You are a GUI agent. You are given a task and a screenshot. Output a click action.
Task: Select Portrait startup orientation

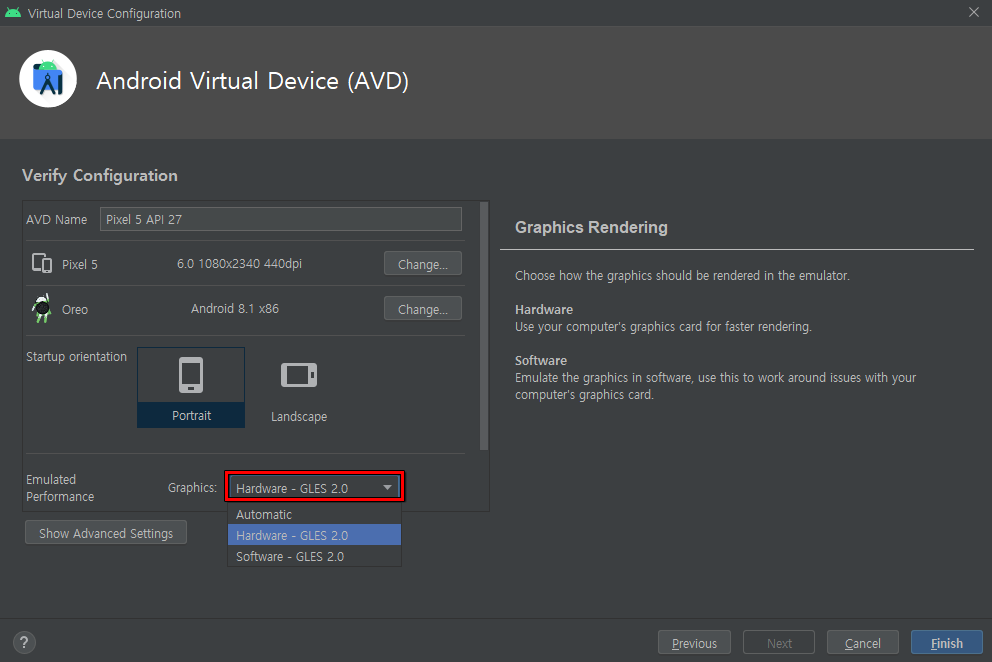[x=191, y=387]
